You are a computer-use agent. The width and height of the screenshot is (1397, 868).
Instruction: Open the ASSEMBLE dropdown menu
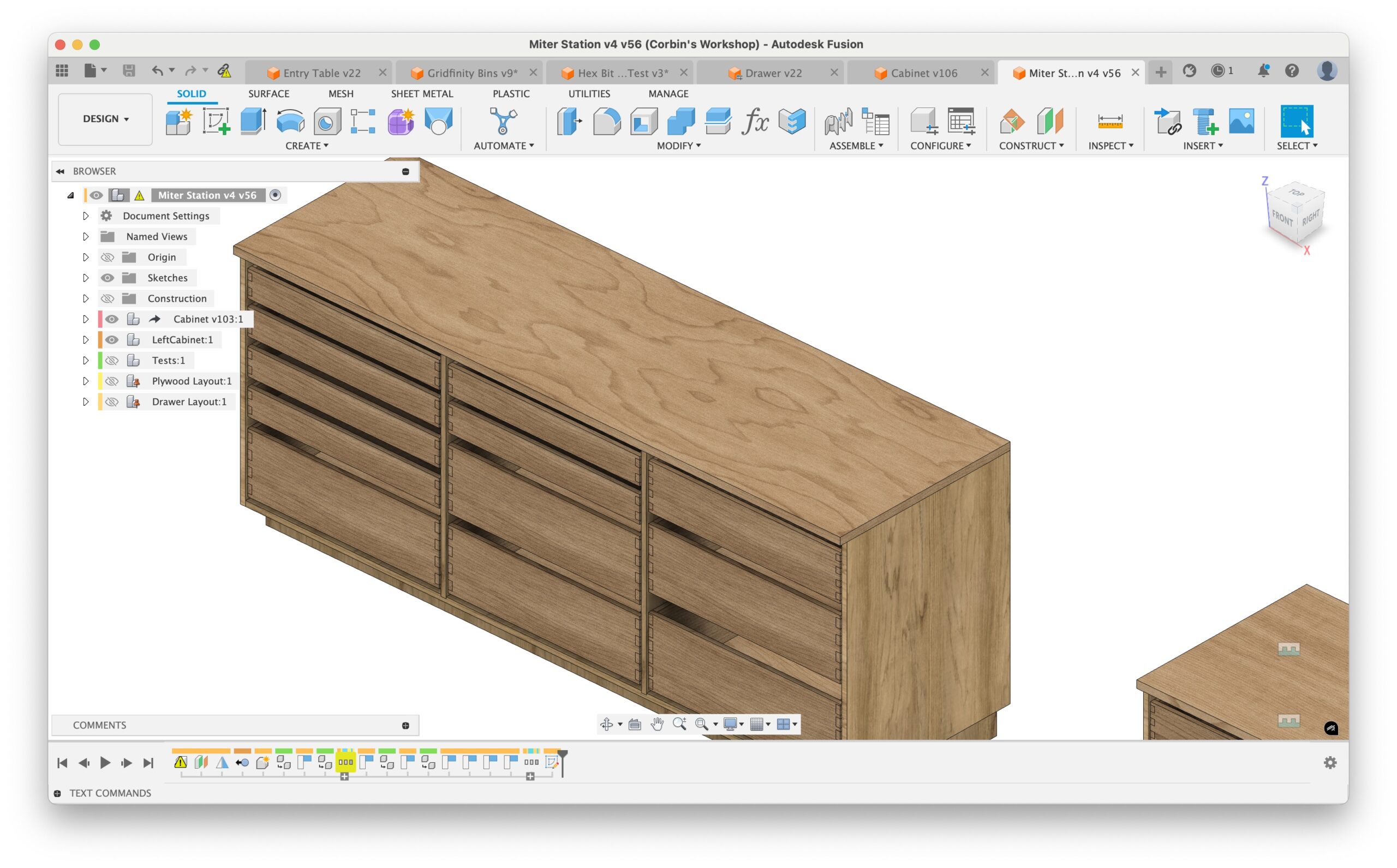(x=856, y=146)
